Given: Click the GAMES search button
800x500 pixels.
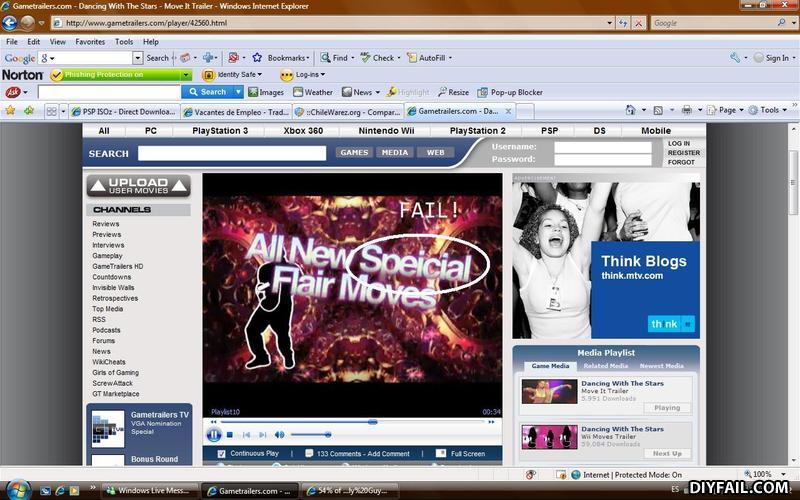Looking at the screenshot, I should pyautogui.click(x=354, y=152).
